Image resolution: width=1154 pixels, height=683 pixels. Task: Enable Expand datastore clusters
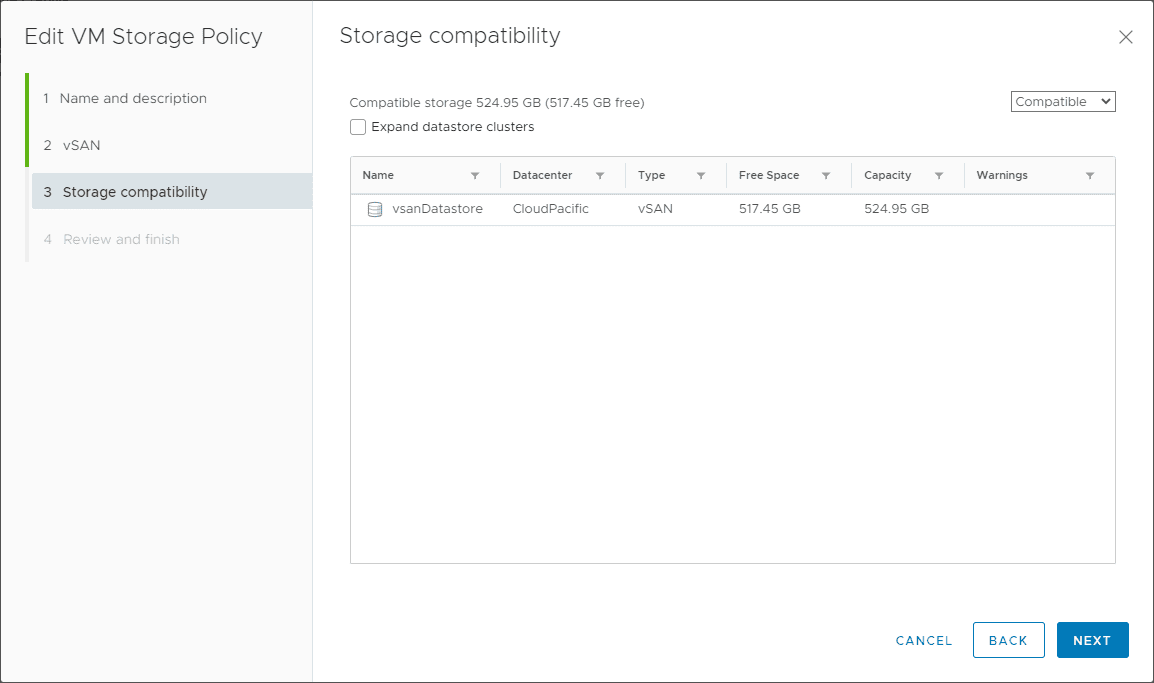pos(358,127)
